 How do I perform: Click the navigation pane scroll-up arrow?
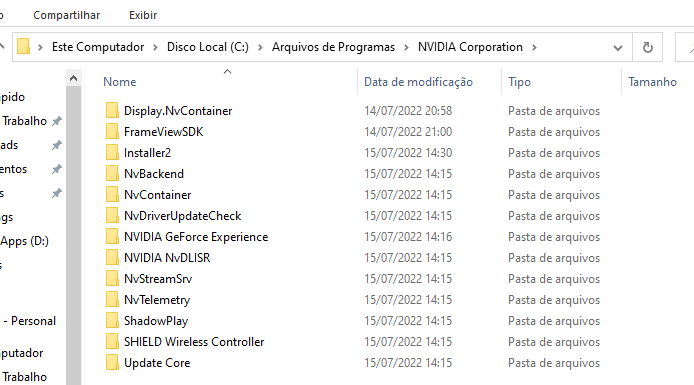73,78
